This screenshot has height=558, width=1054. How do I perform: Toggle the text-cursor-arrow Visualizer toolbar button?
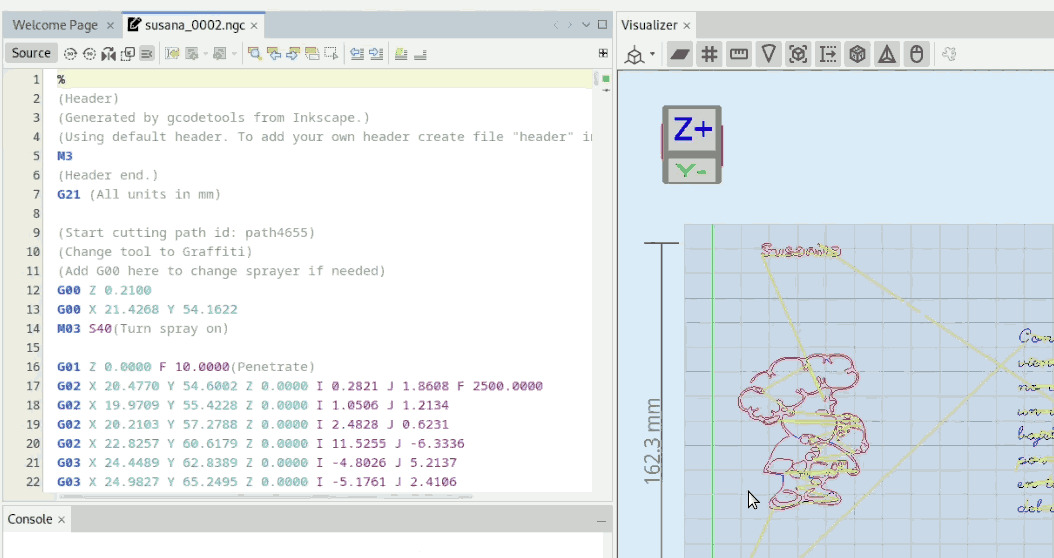[x=827, y=54]
